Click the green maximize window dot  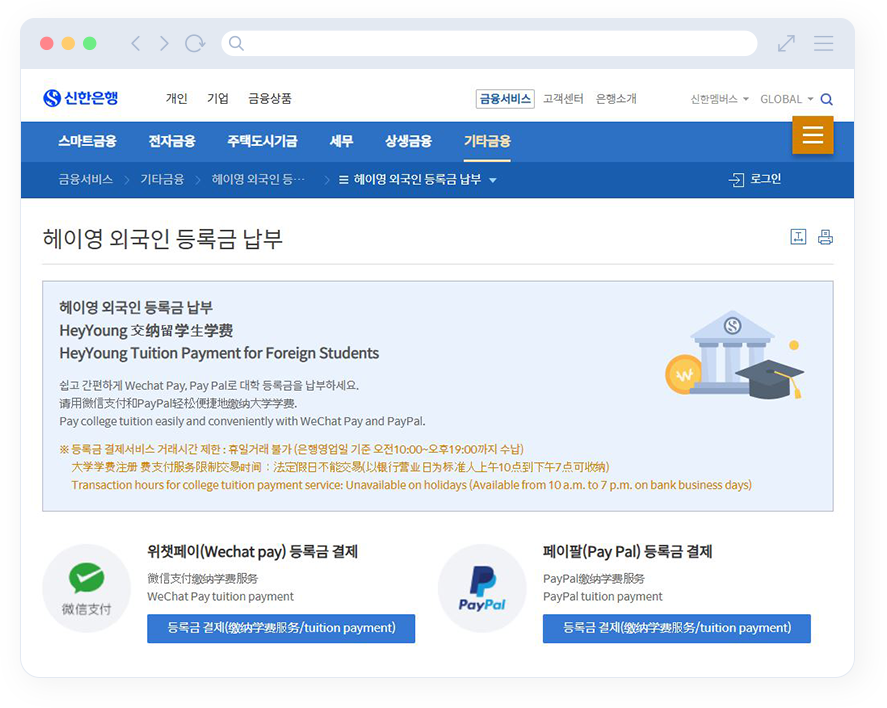pos(90,44)
